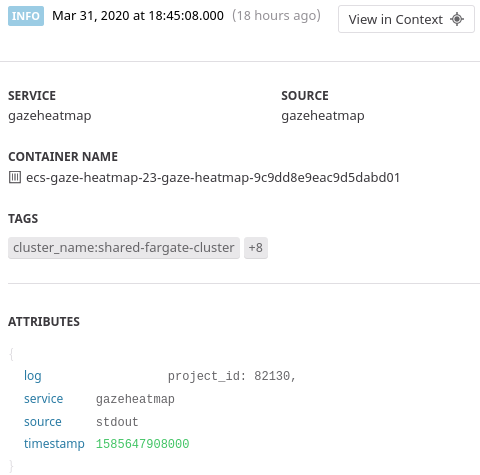Collapse the attributes JSON opening brace
Image resolution: width=480 pixels, height=475 pixels.
11,354
